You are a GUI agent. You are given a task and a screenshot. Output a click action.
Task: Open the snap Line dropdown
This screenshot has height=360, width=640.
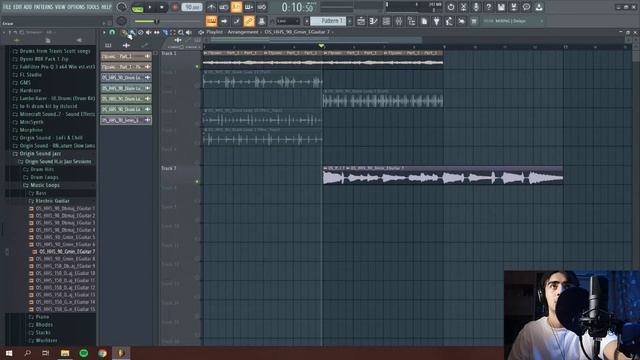point(287,21)
